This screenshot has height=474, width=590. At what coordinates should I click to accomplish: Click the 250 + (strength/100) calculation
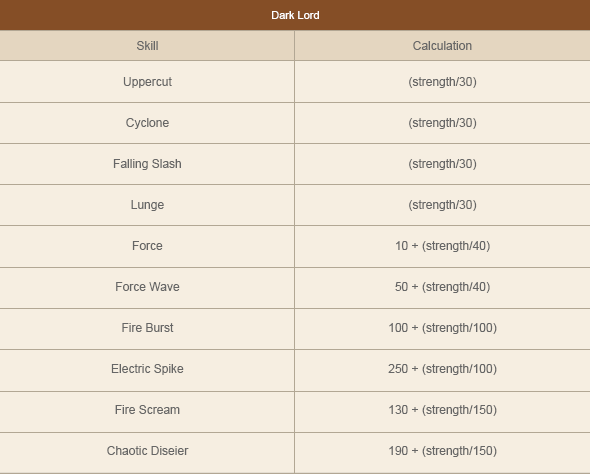(x=442, y=369)
